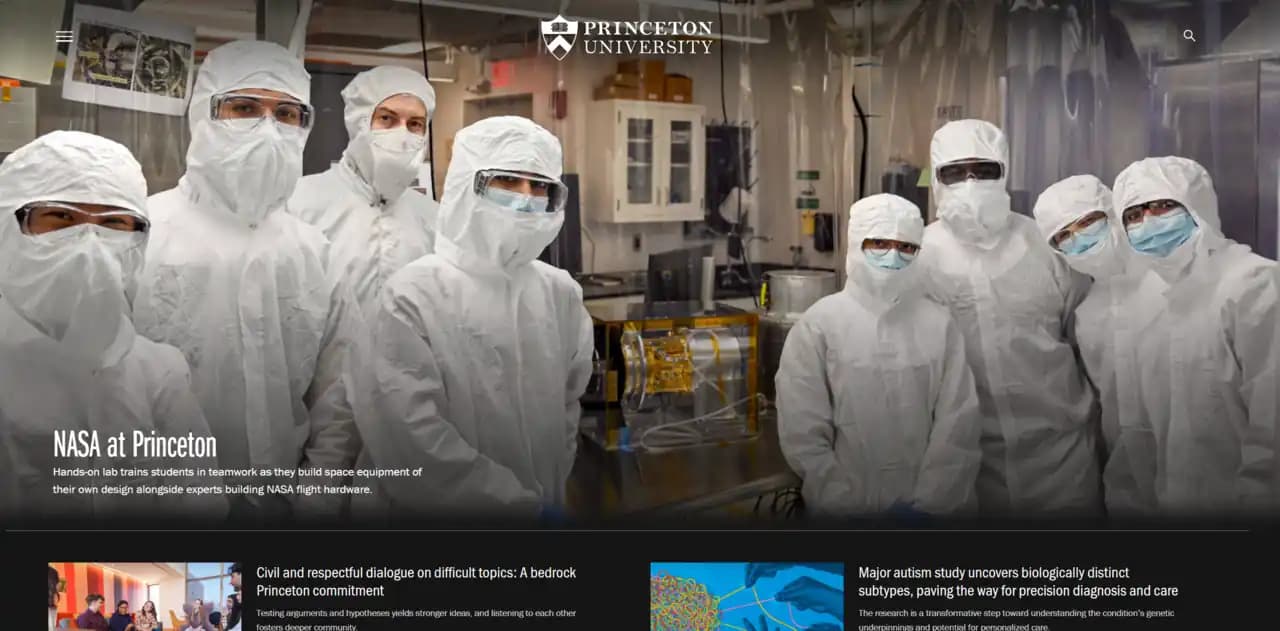Click the autism study illustration thumbnail
Screen dimensions: 1280x631
746,596
